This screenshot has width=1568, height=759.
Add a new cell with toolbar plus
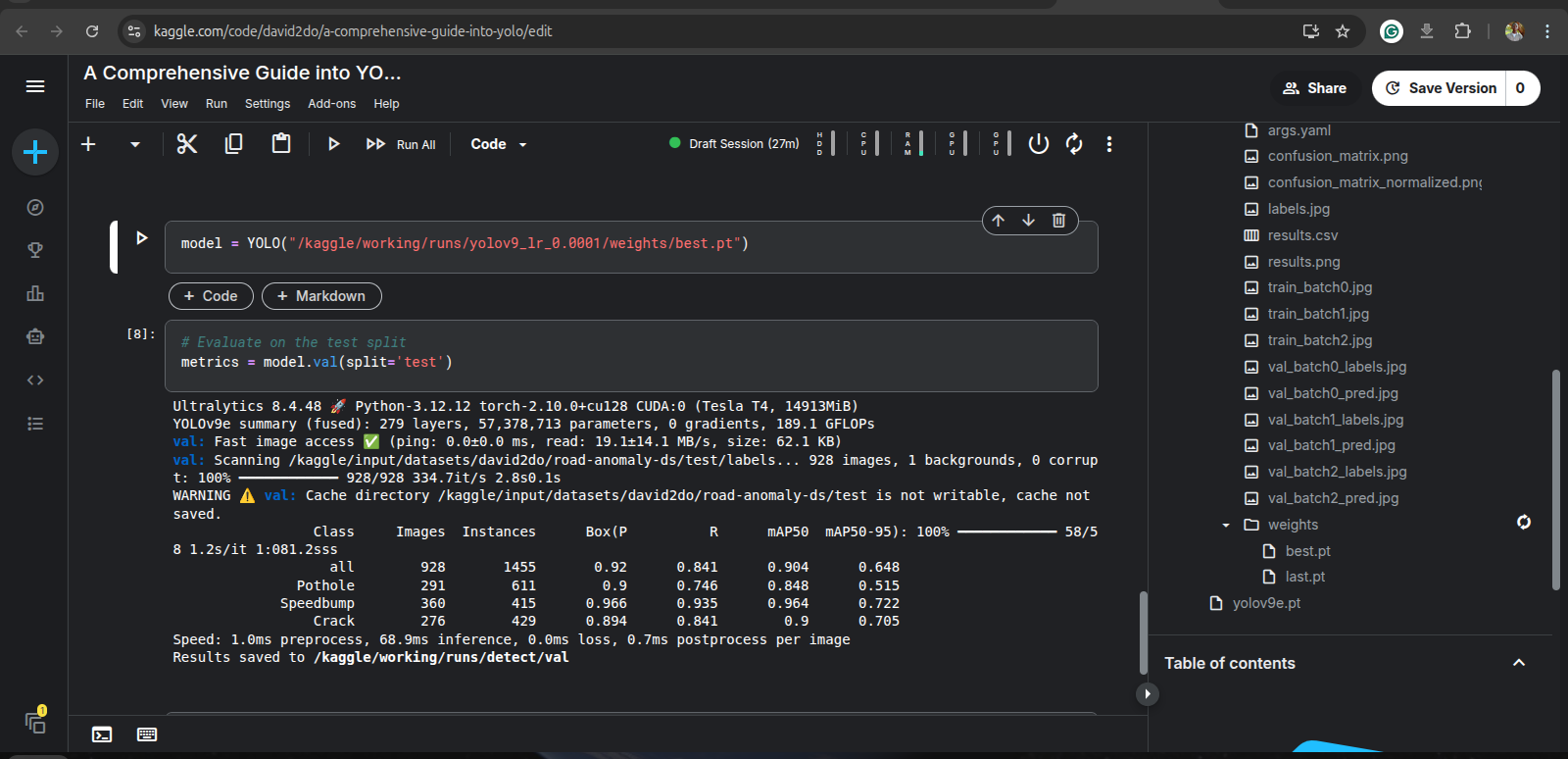88,144
